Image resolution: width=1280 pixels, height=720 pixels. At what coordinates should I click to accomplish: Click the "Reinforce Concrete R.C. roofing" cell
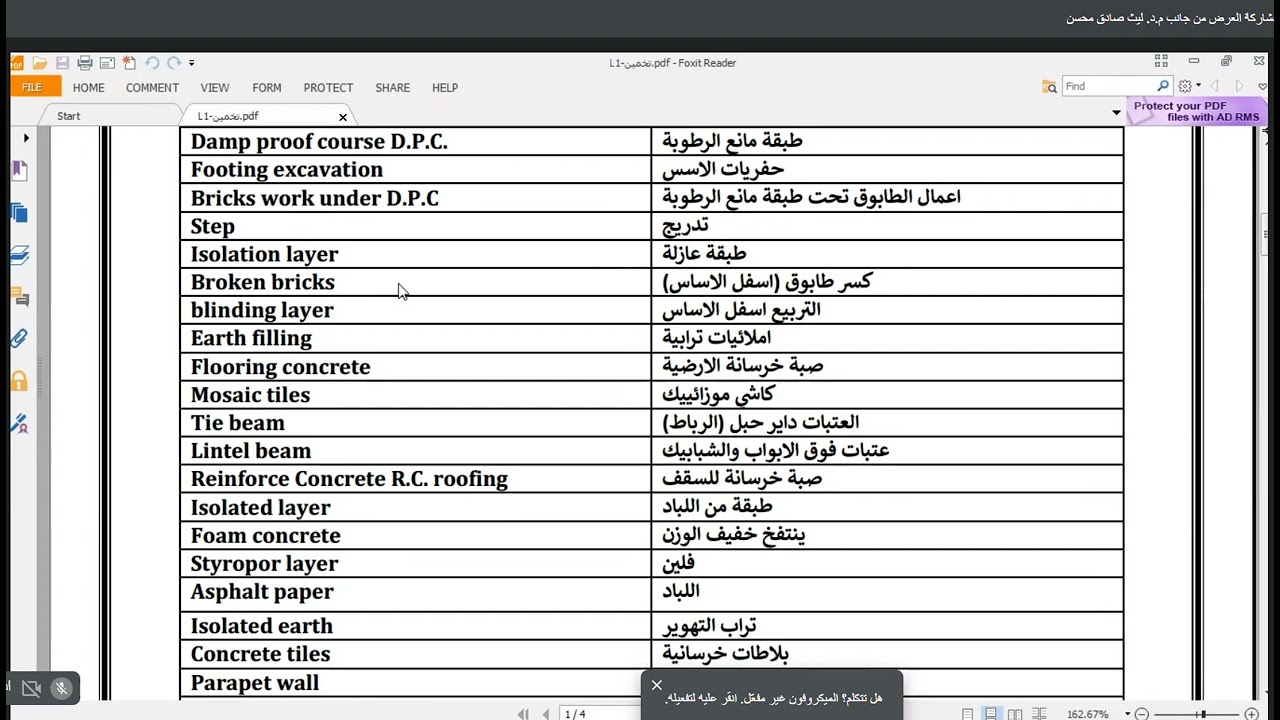pos(416,479)
